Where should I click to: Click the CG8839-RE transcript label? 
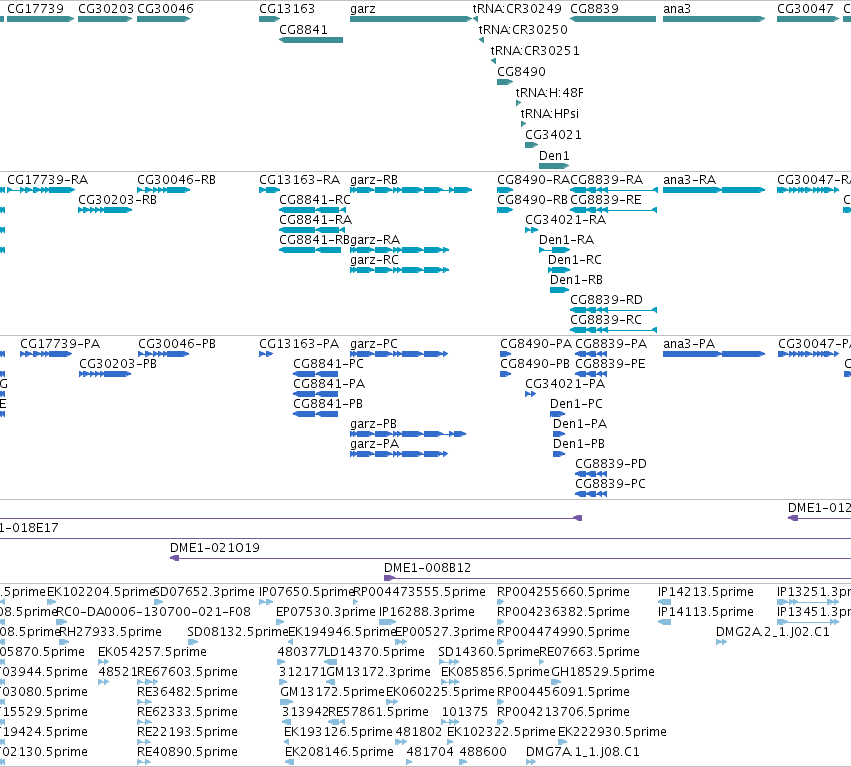click(x=606, y=200)
